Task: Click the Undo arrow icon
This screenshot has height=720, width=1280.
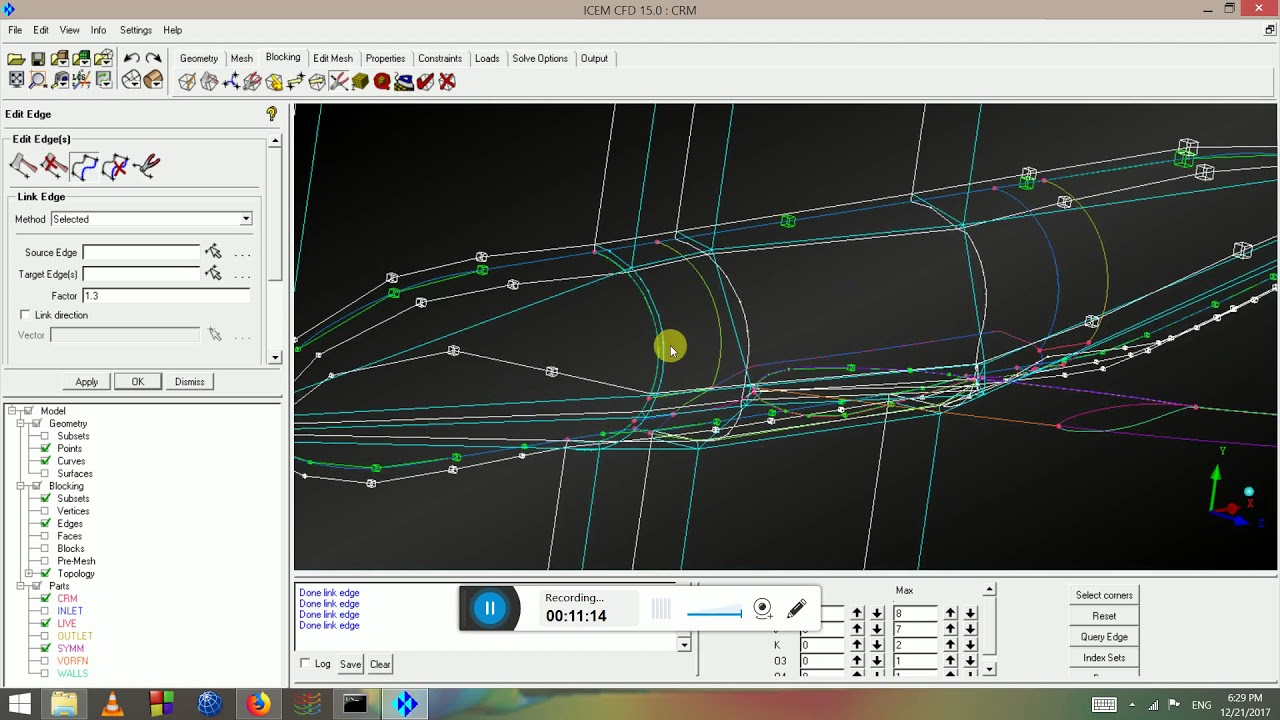Action: (131, 59)
